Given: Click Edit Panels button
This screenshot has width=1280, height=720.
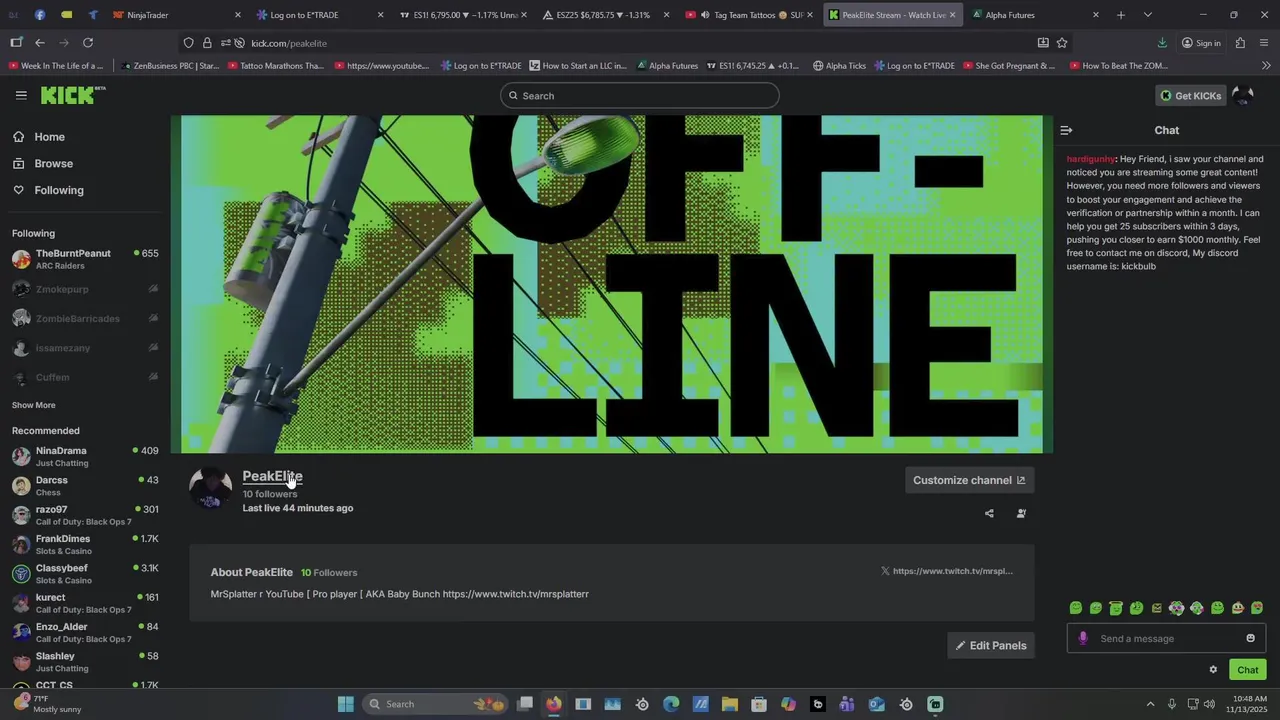Looking at the screenshot, I should pyautogui.click(x=991, y=645).
